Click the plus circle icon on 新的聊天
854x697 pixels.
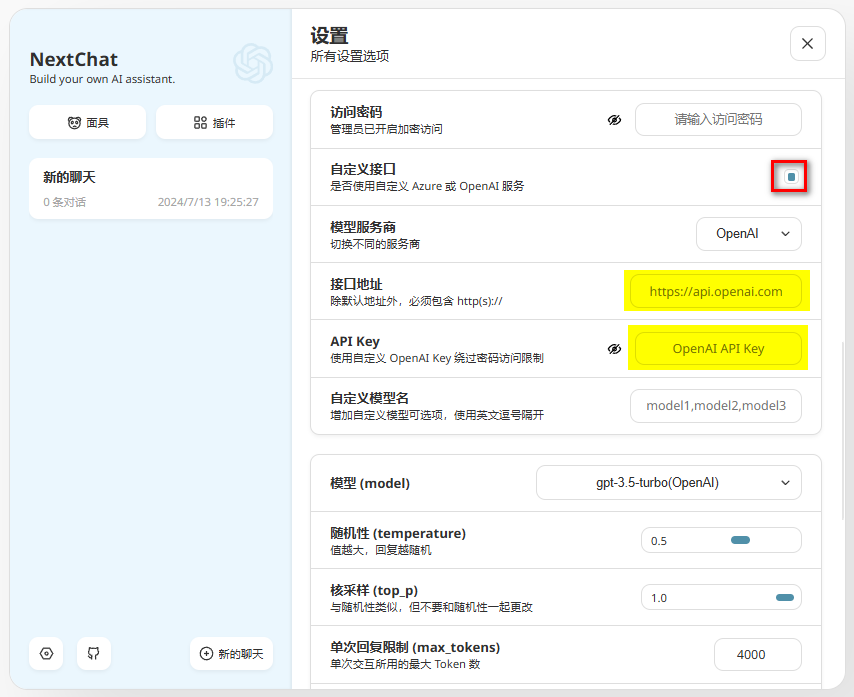pos(206,653)
